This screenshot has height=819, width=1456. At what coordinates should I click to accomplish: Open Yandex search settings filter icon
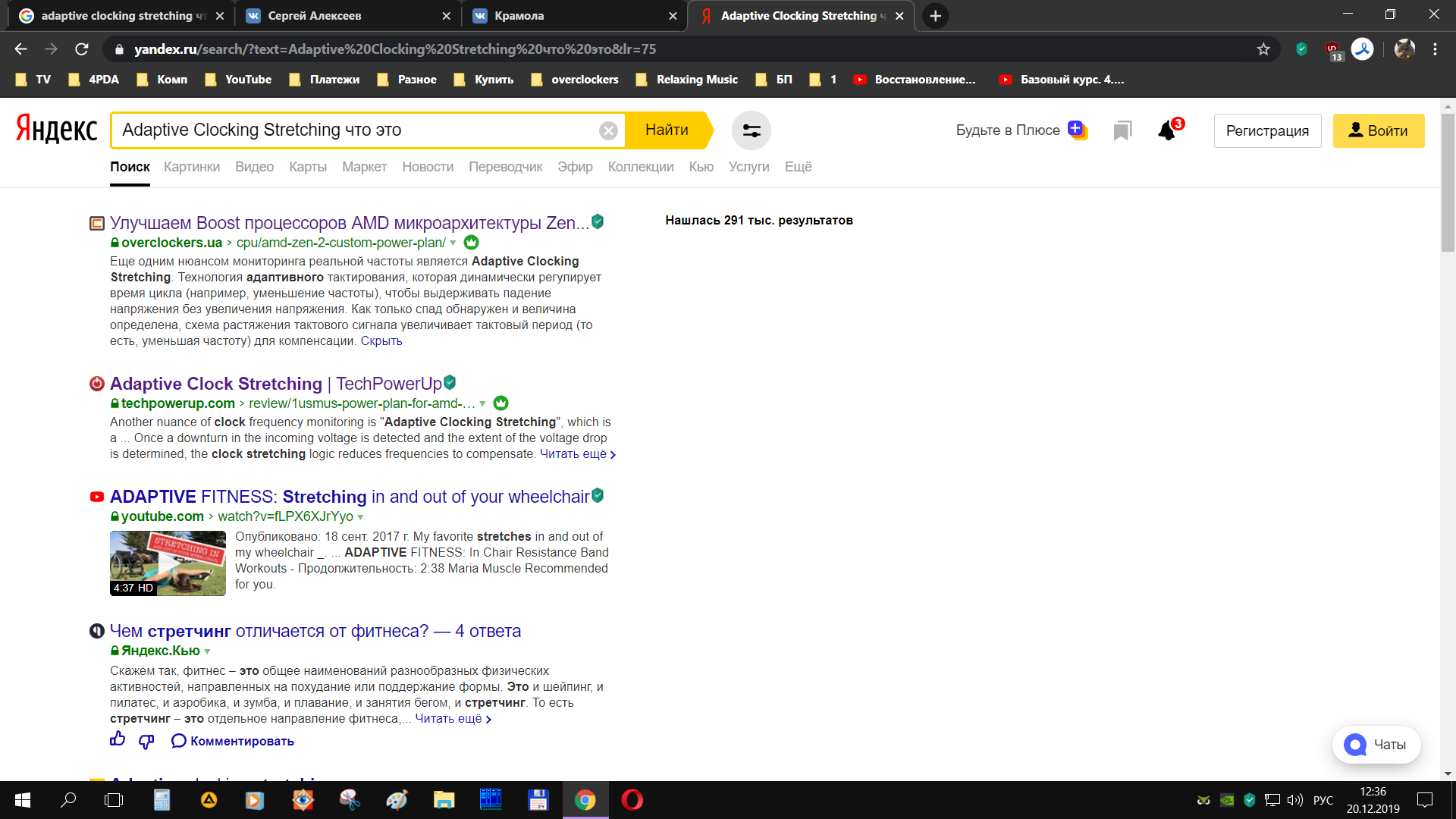point(751,130)
